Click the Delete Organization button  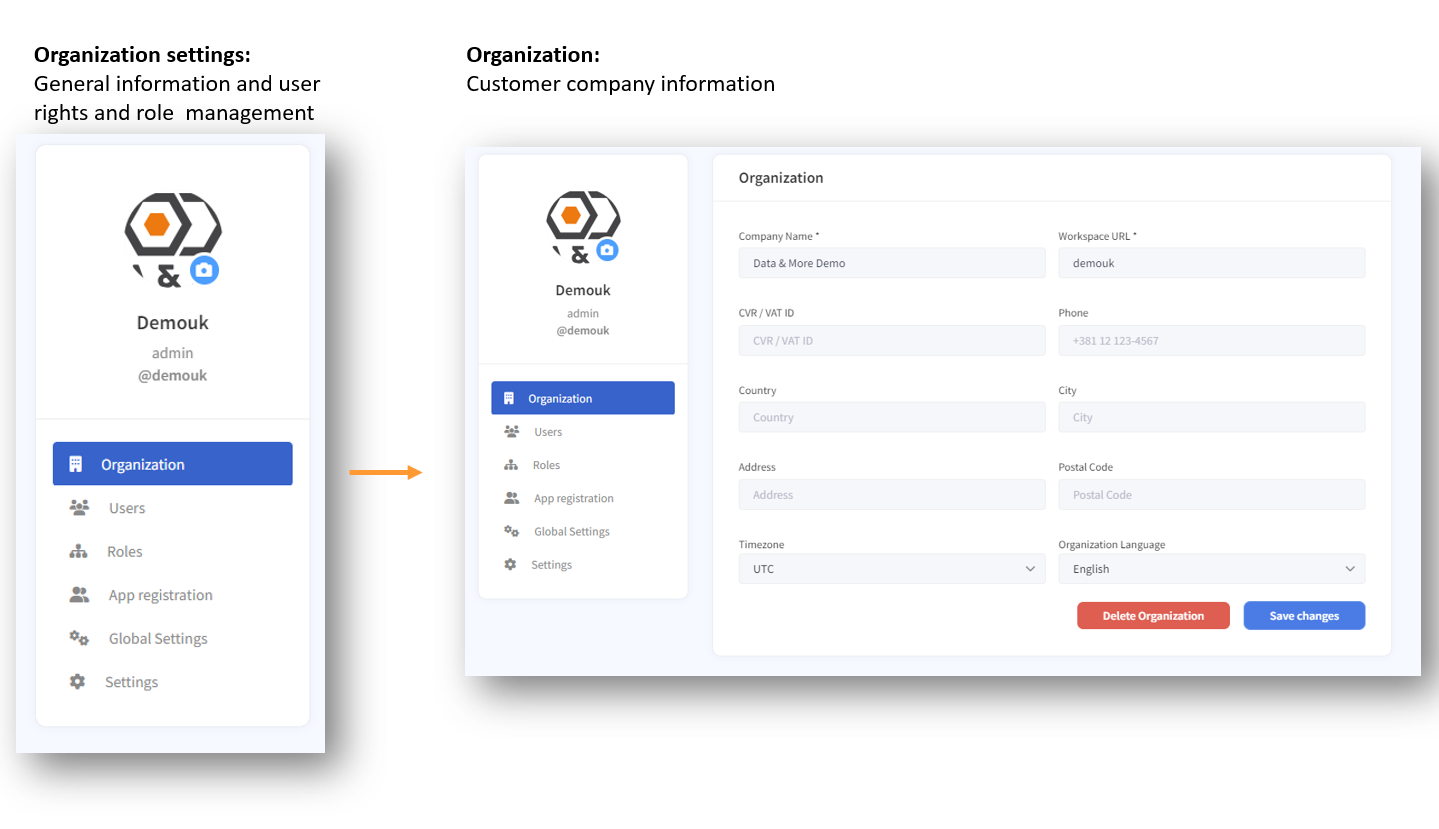[1153, 616]
